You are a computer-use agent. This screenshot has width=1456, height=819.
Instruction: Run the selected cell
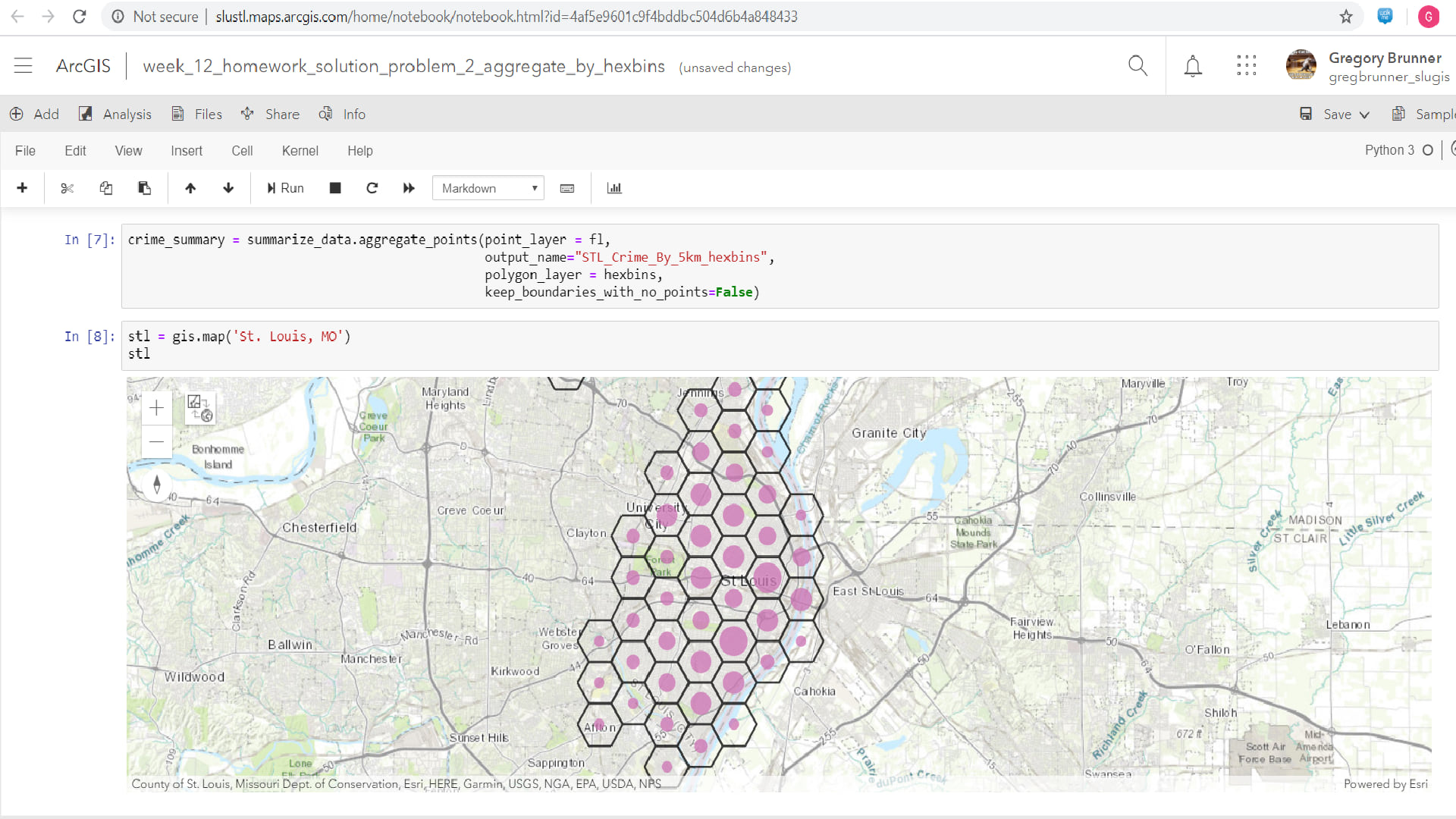pyautogui.click(x=284, y=188)
